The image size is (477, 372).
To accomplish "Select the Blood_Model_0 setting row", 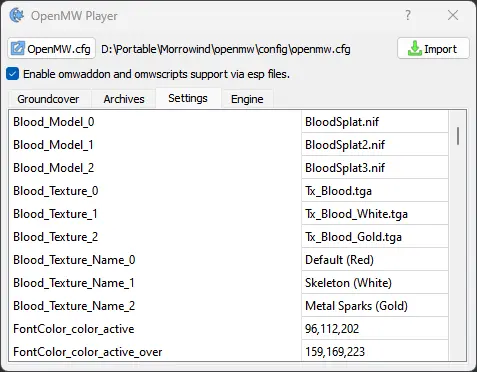I will [155, 122].
